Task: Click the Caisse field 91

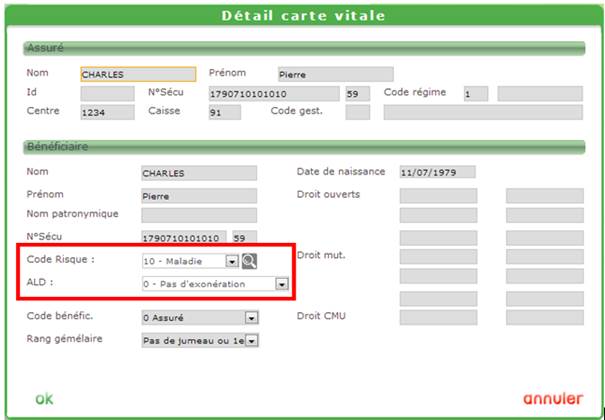Action: click(225, 112)
